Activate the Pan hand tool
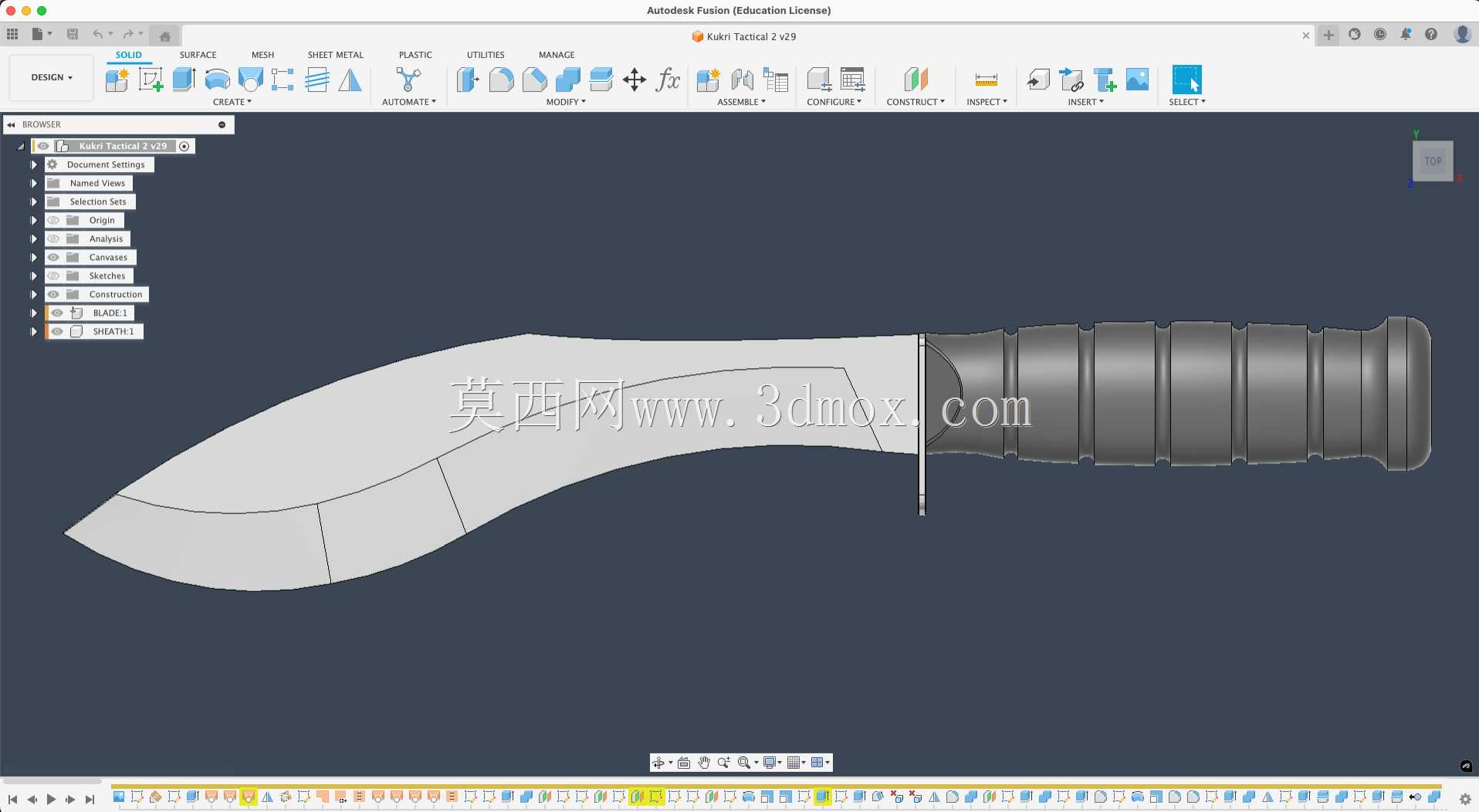Viewport: 1479px width, 812px height. tap(704, 763)
